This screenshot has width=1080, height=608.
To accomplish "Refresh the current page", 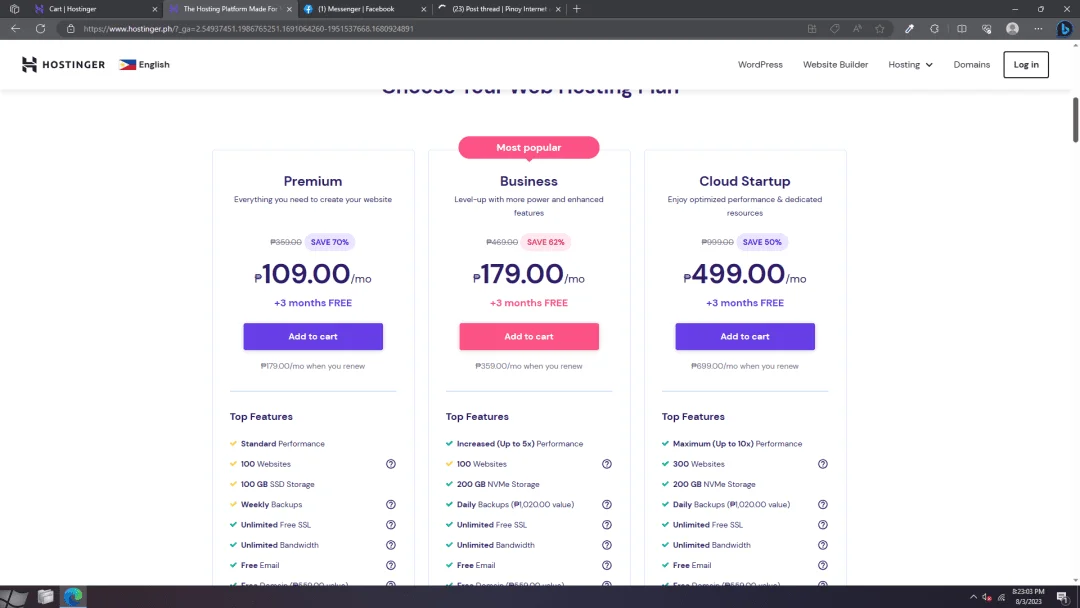I will [x=41, y=29].
